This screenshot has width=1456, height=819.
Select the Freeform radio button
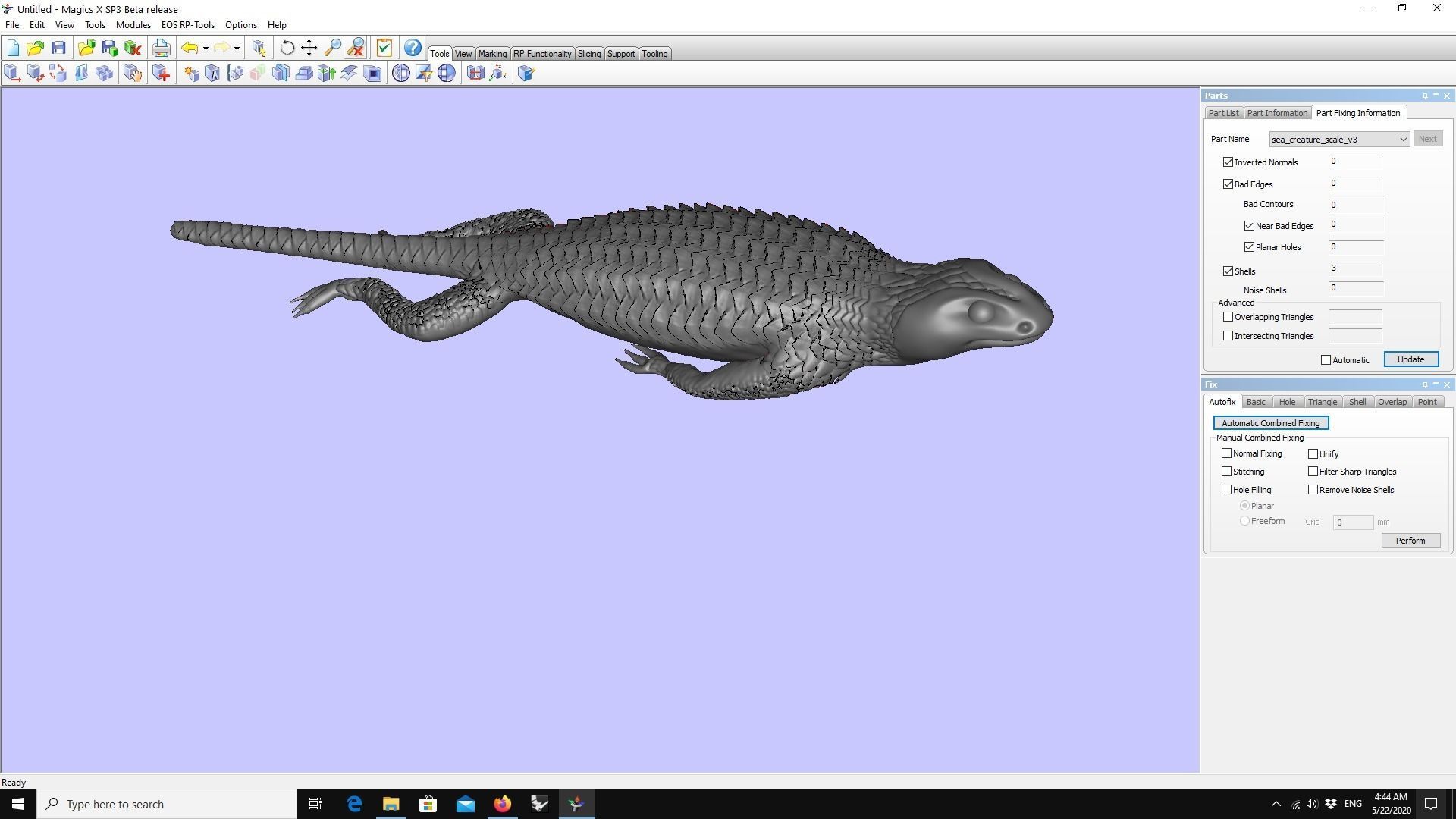pyautogui.click(x=1244, y=521)
